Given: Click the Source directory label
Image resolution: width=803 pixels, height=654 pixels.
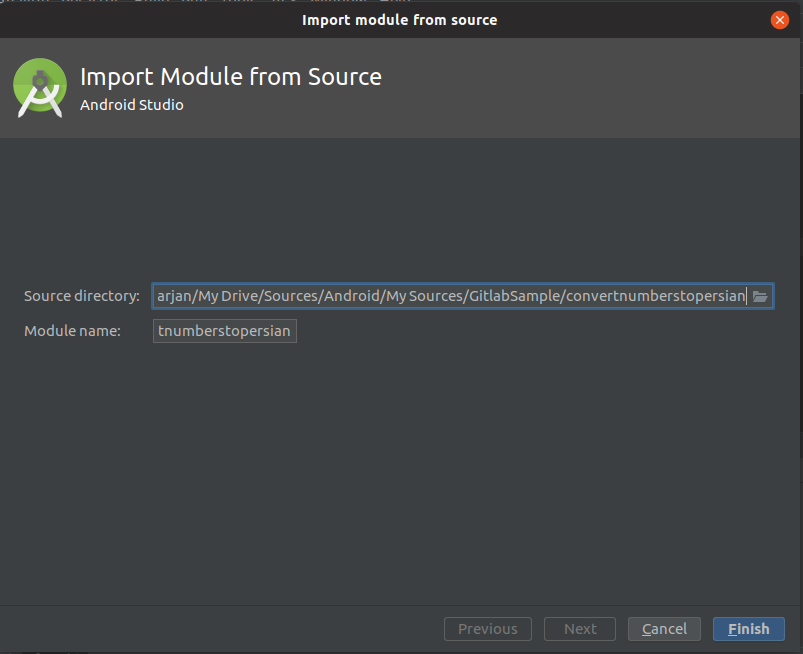Looking at the screenshot, I should [x=82, y=296].
